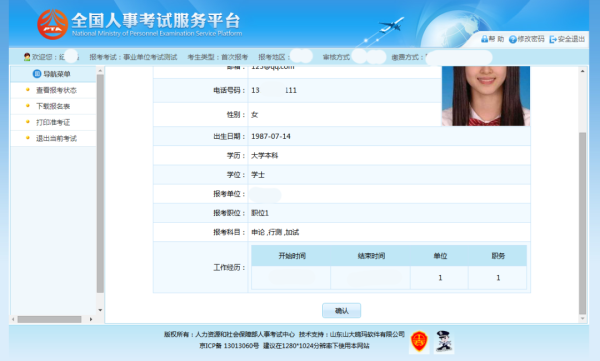Open the 导航菜单 navigation header
Image resolution: width=600 pixels, height=361 pixels.
(53, 74)
